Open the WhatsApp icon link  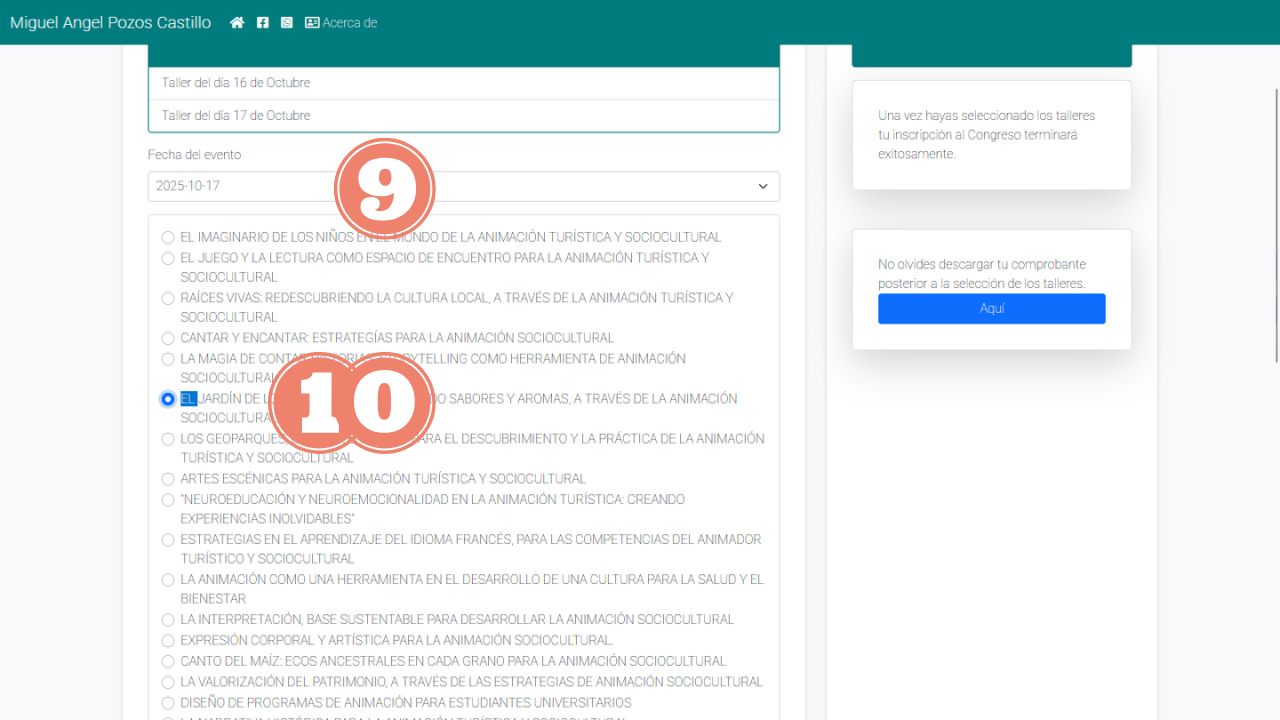[x=287, y=22]
